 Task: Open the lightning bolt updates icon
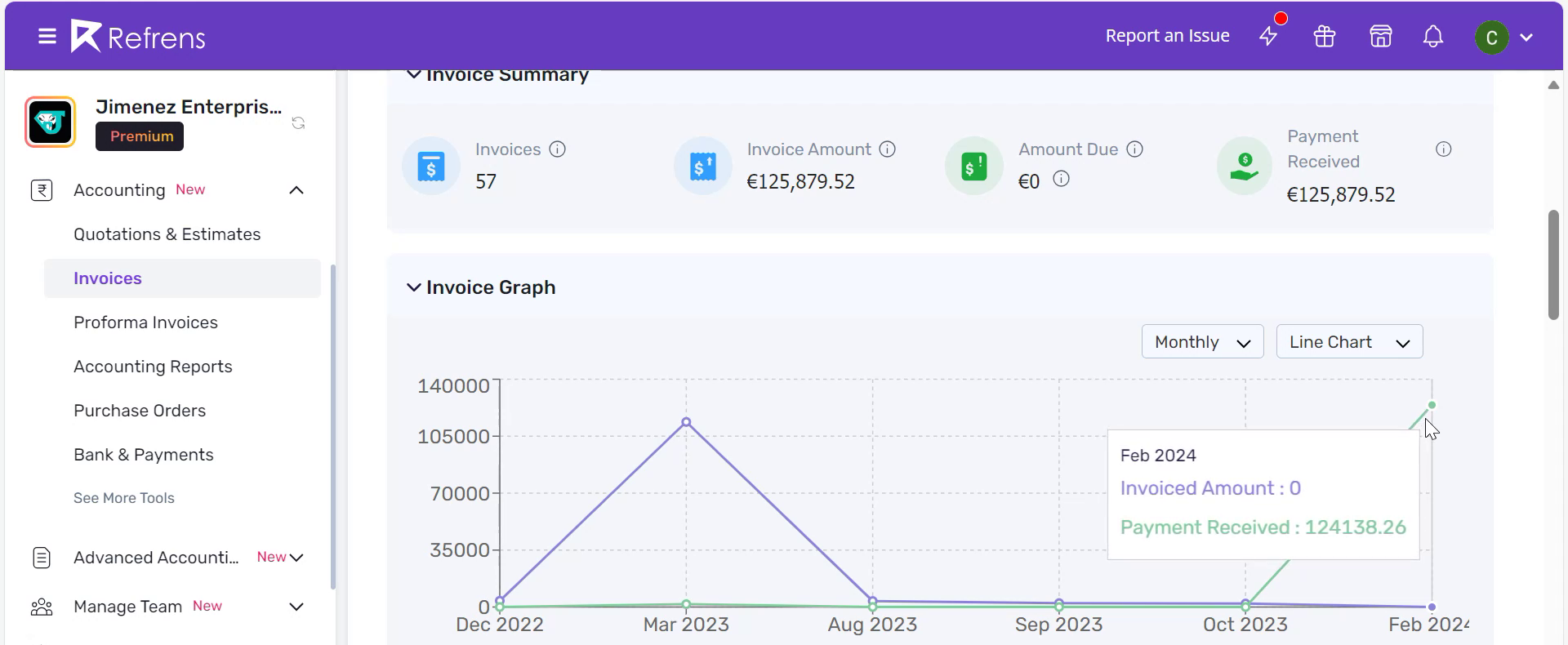pyautogui.click(x=1268, y=36)
